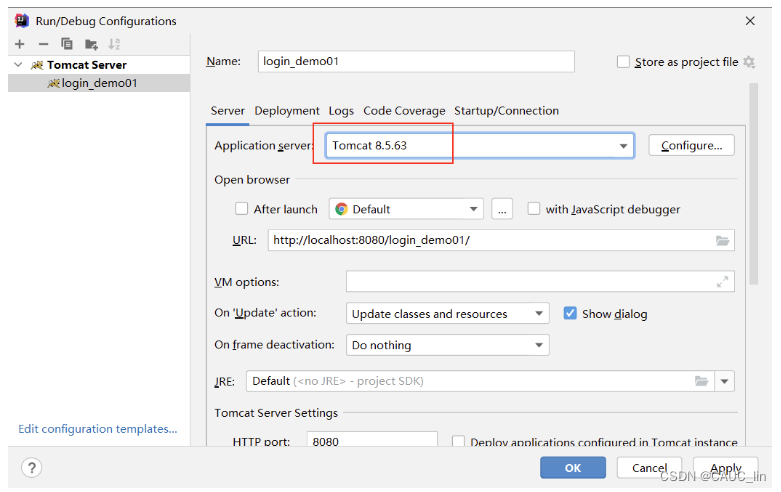
Task: Create new folder using folder-plus icon
Action: click(x=91, y=44)
